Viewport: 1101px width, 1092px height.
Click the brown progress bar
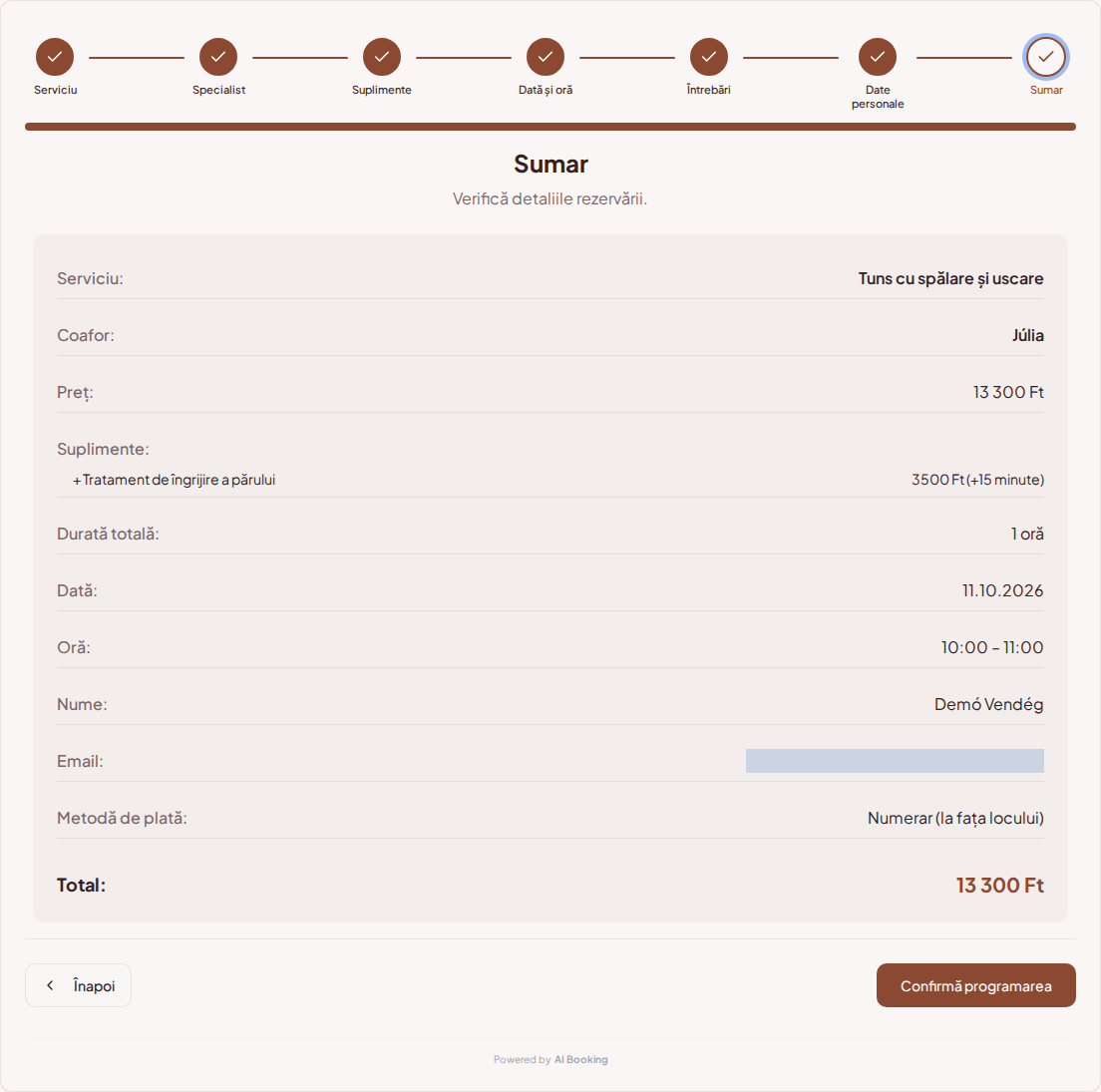tap(550, 127)
